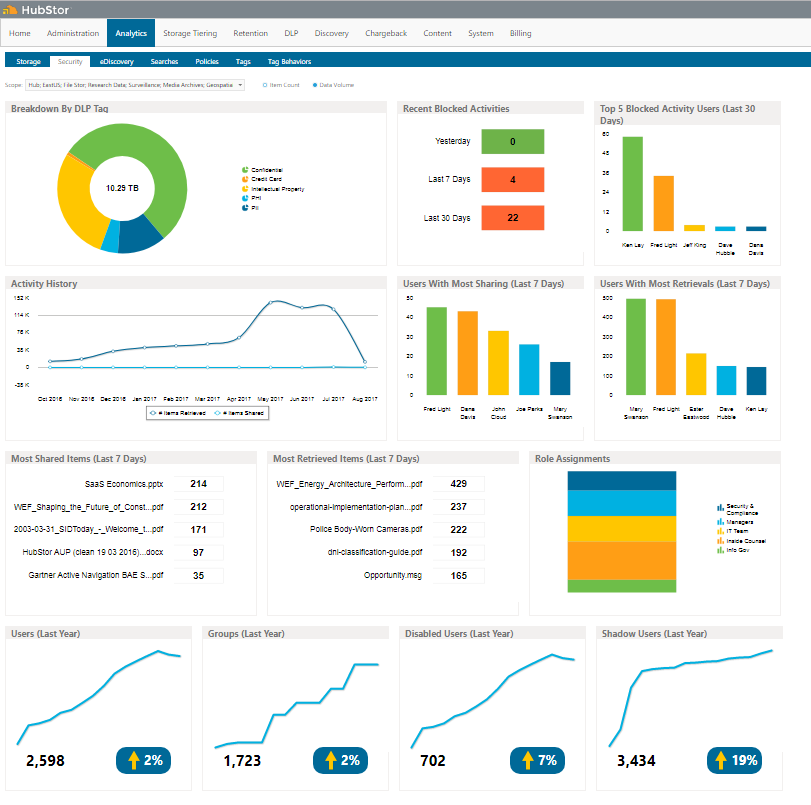Viewport: 811px width, 805px height.
Task: Open the Administration menu
Action: (x=73, y=33)
